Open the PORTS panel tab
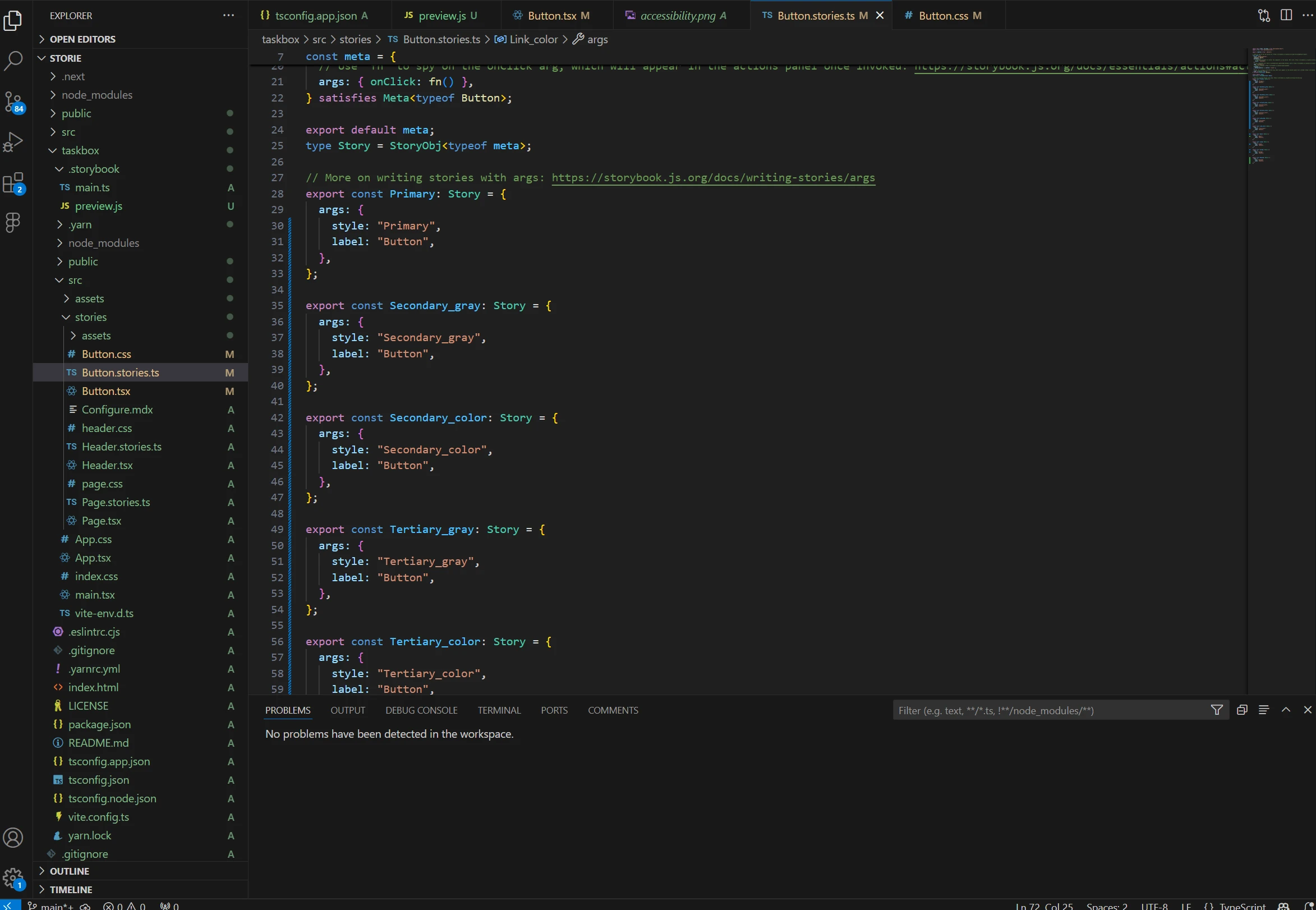 tap(554, 710)
